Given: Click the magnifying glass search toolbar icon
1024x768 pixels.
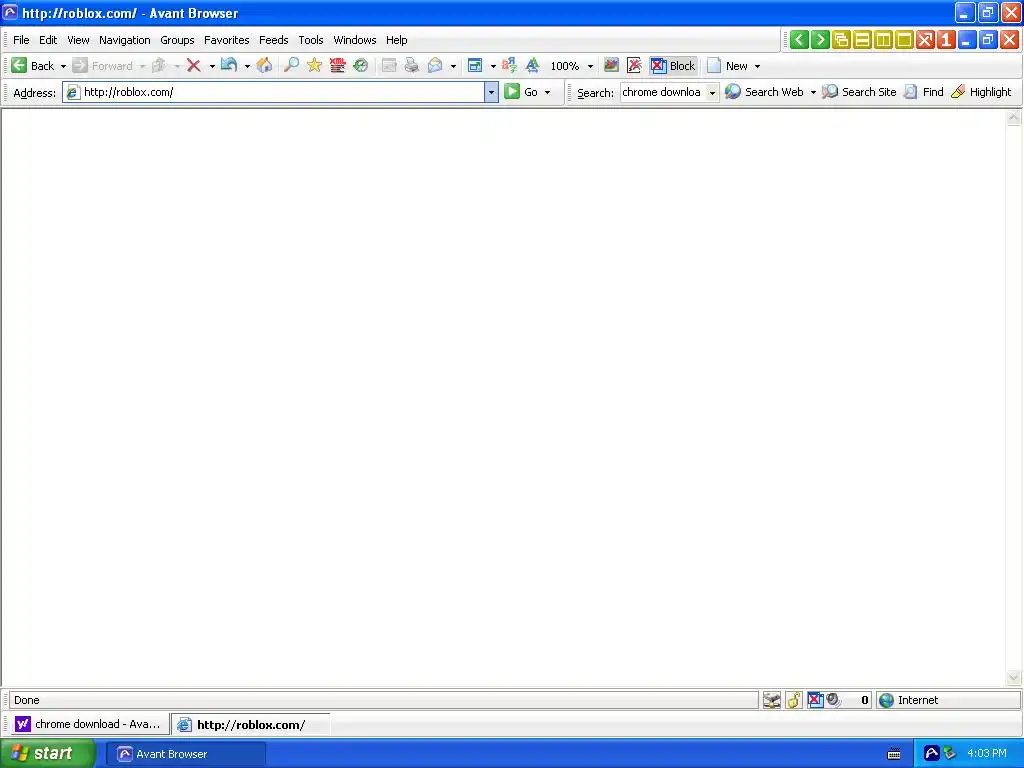Looking at the screenshot, I should coord(291,65).
